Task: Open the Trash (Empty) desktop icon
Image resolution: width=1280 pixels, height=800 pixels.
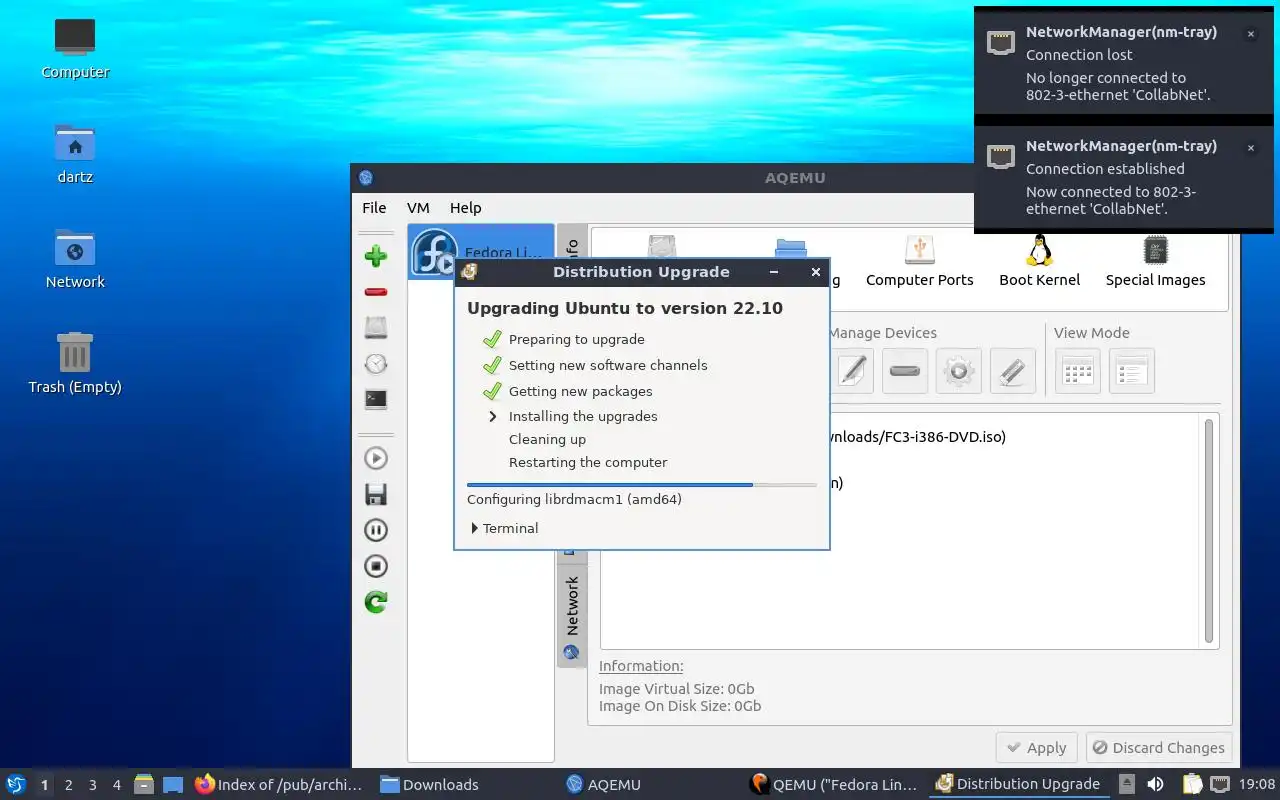Action: [x=75, y=364]
